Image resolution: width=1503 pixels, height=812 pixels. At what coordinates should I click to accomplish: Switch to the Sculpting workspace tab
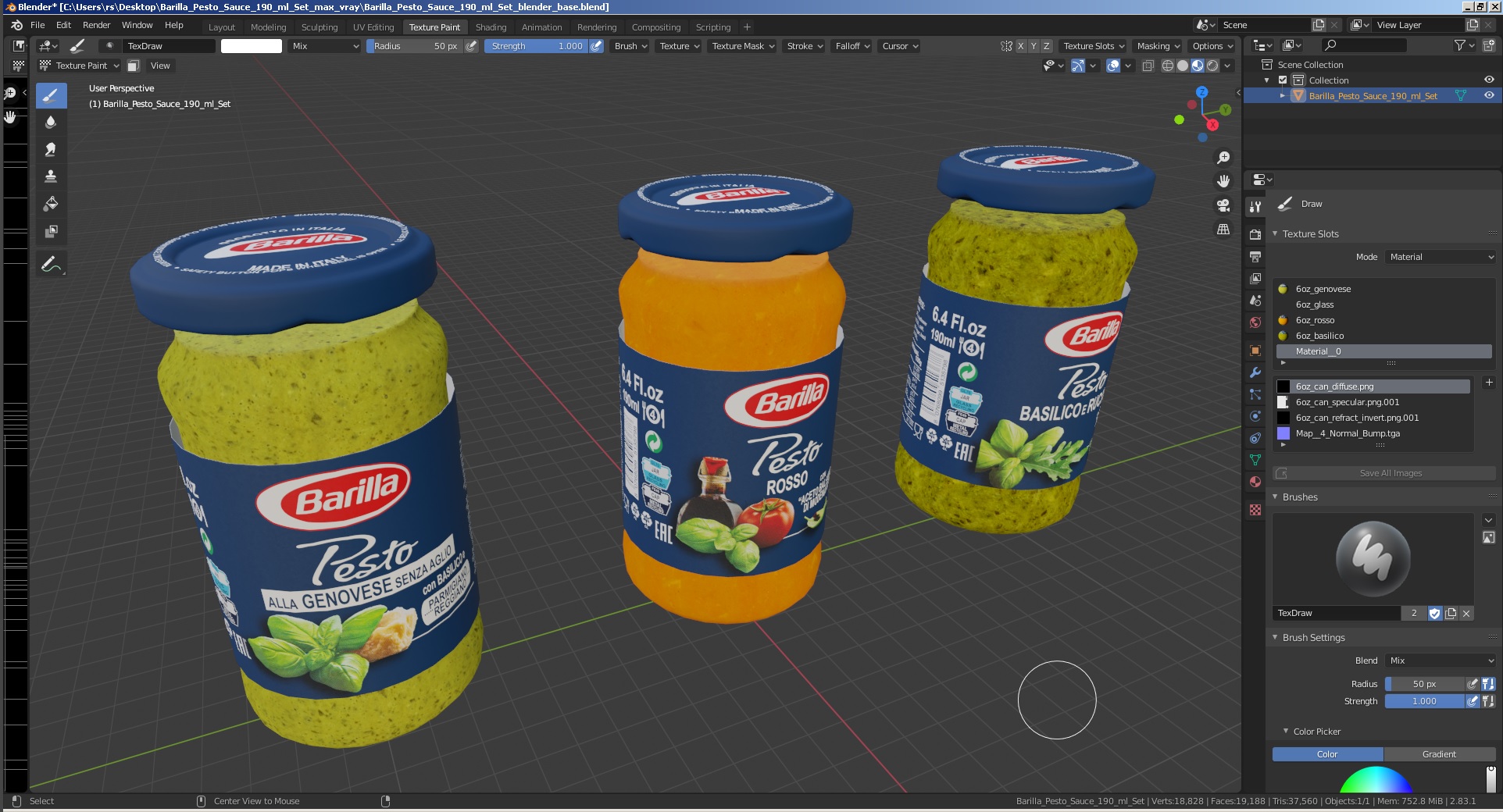(x=320, y=27)
